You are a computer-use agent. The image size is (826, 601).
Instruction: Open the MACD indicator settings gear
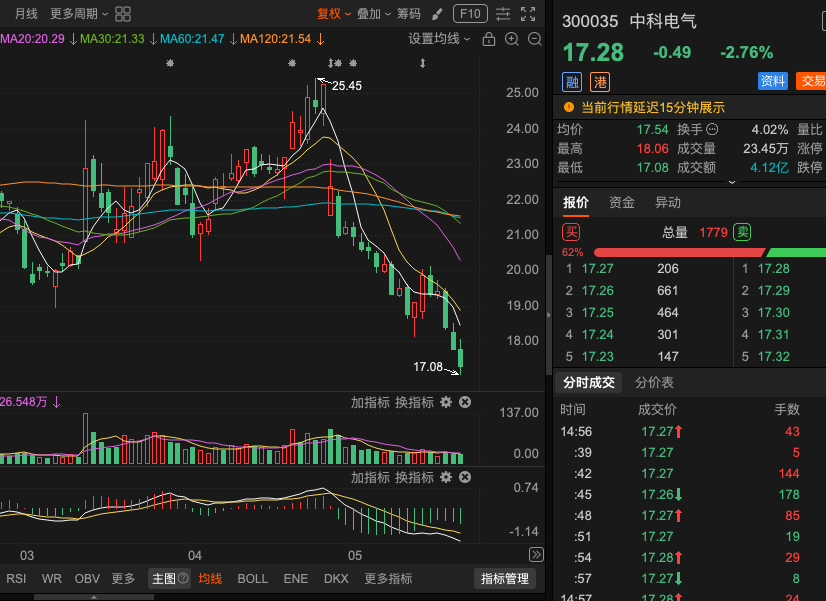(446, 477)
